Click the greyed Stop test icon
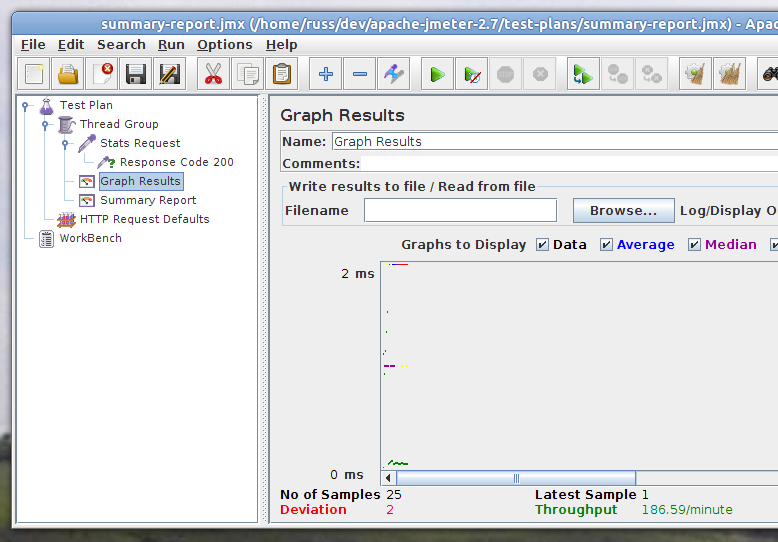Image resolution: width=778 pixels, height=542 pixels. point(505,74)
